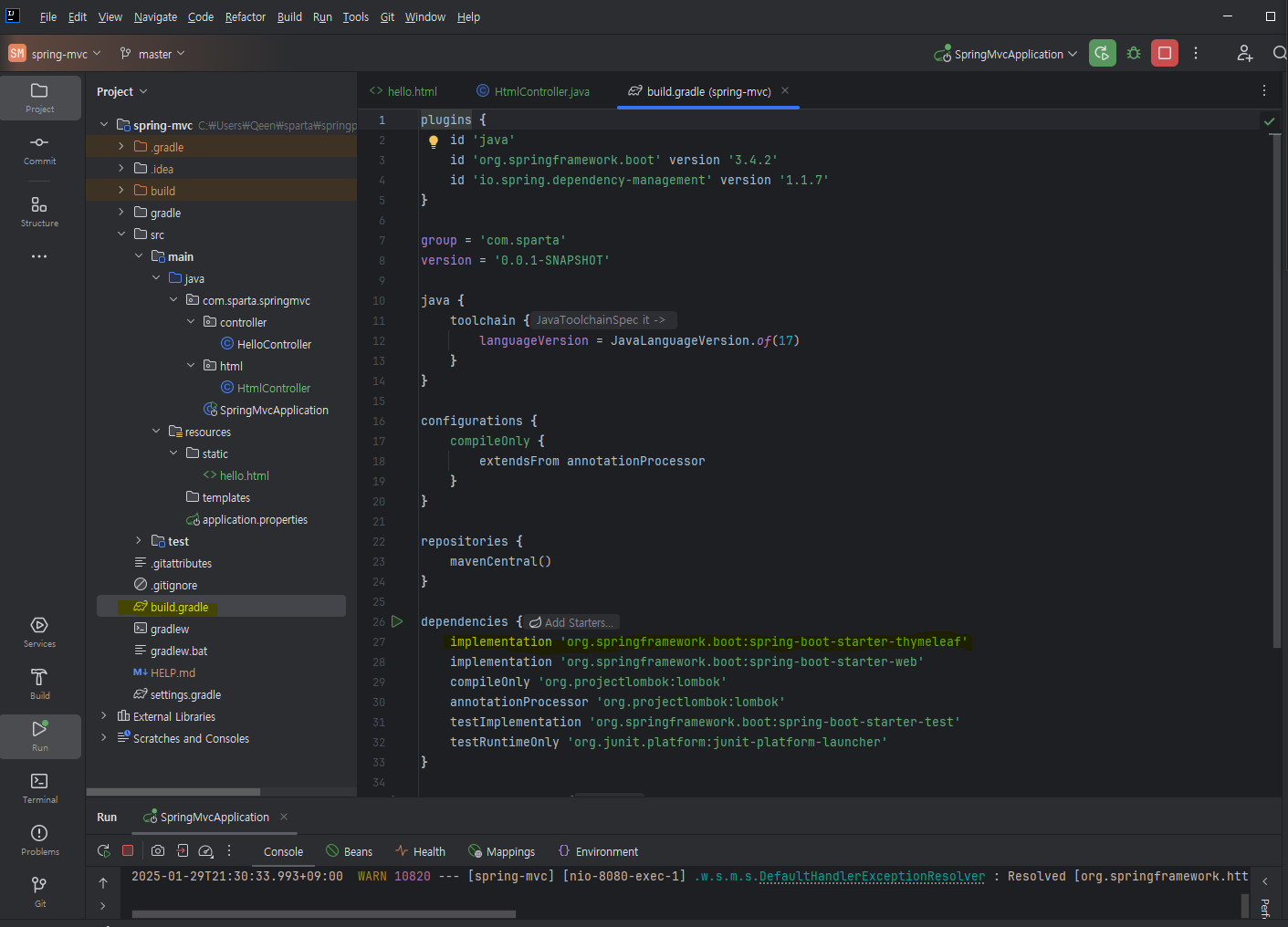Open the Problems tool window
This screenshot has height=927, width=1288.
pyautogui.click(x=39, y=840)
